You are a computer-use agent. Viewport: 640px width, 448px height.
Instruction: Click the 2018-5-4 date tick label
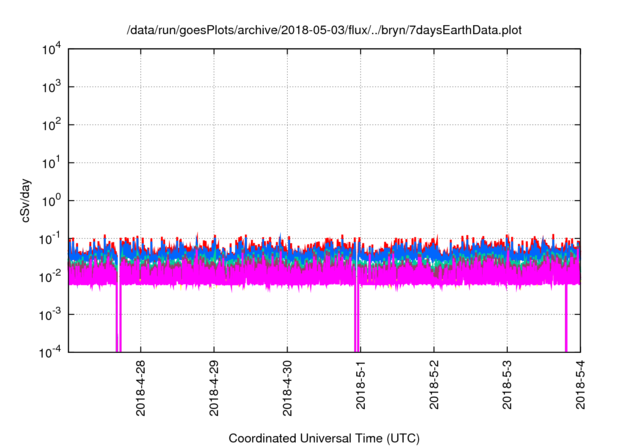coord(580,385)
